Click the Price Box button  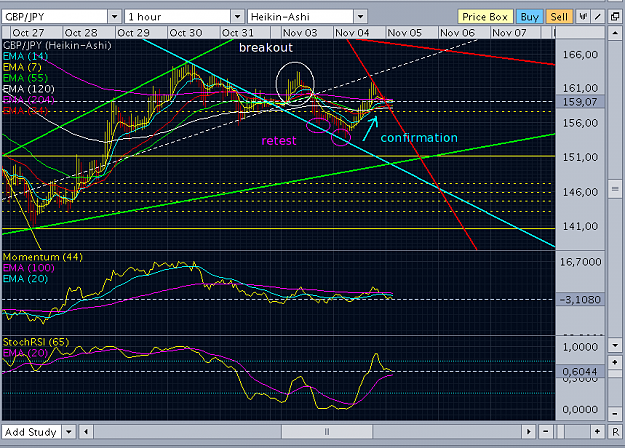[485, 17]
